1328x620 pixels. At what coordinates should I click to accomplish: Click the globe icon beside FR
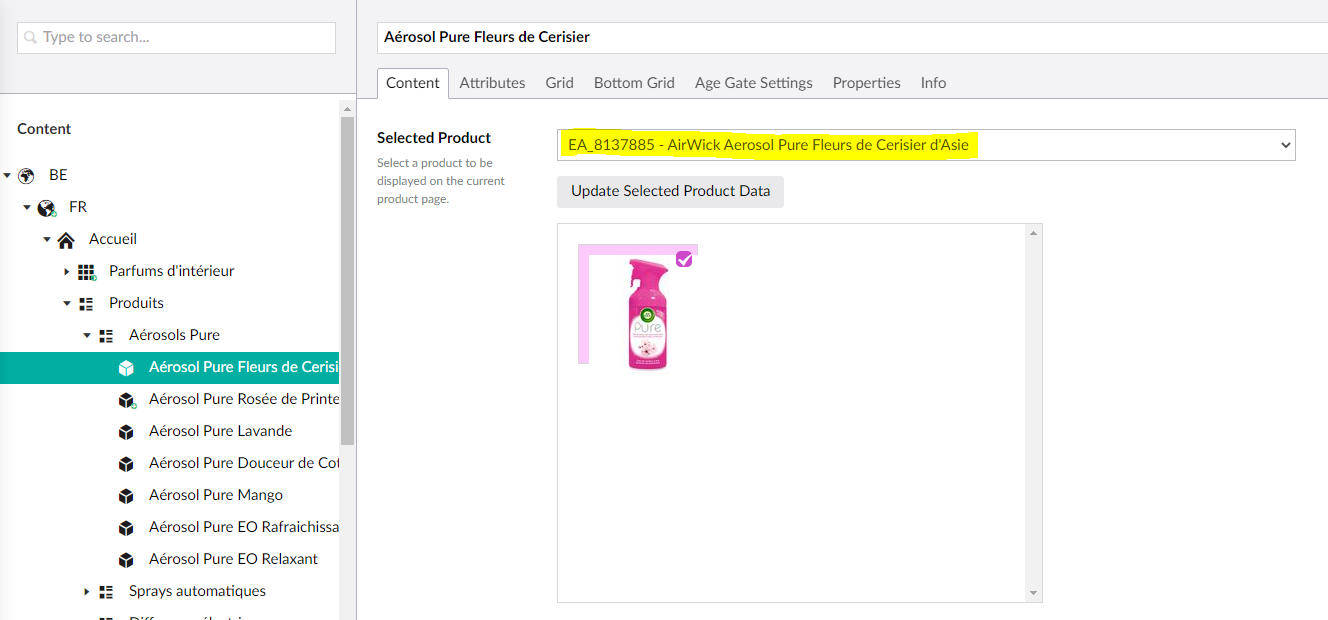click(47, 207)
